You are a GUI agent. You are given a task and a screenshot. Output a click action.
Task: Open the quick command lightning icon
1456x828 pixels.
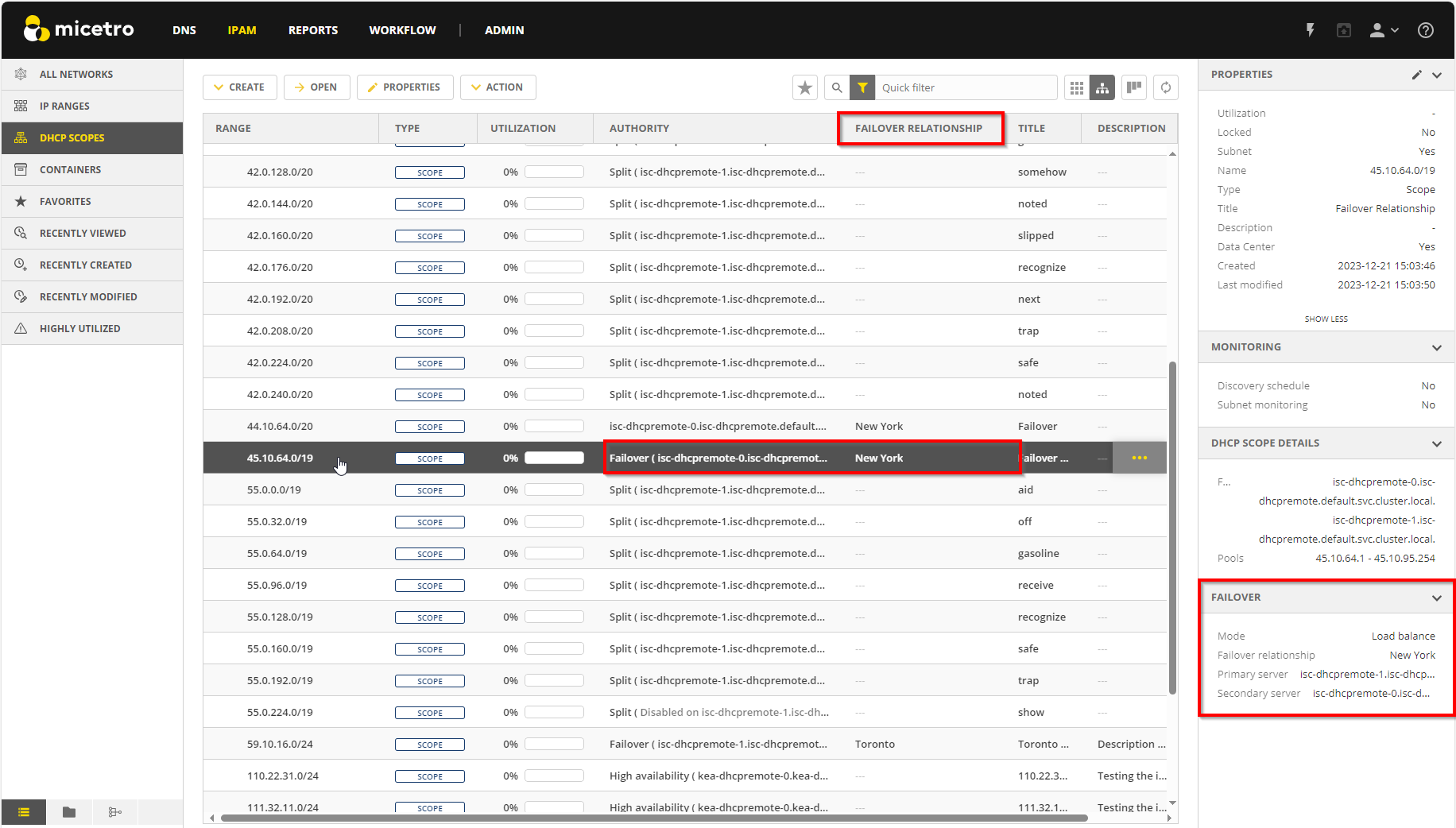click(x=1311, y=30)
